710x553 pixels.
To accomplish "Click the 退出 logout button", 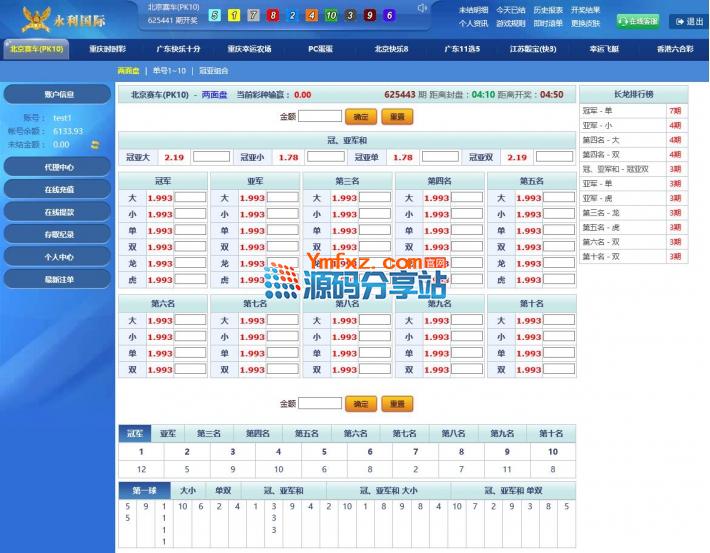I will (688, 21).
